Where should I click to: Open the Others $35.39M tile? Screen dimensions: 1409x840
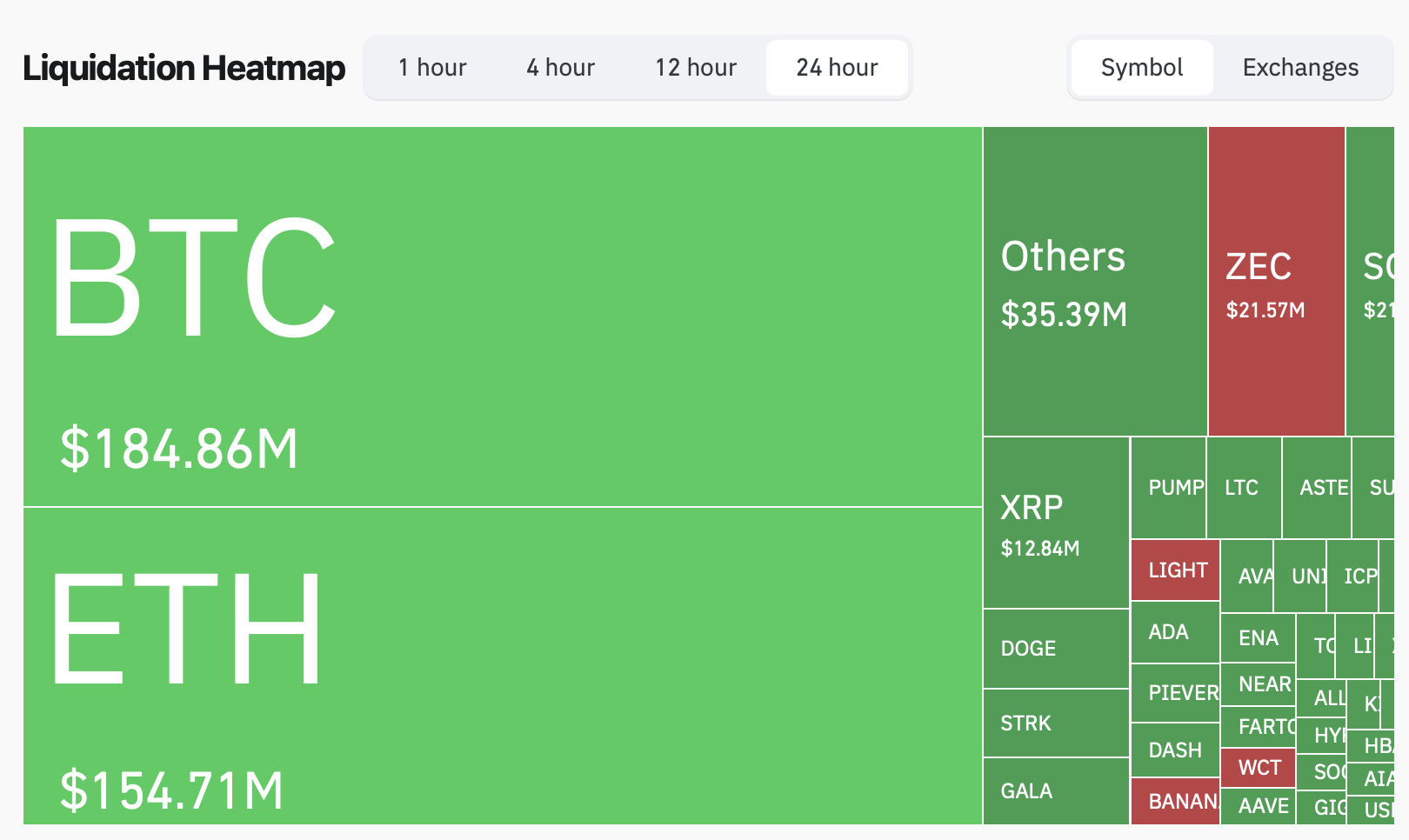point(1094,282)
